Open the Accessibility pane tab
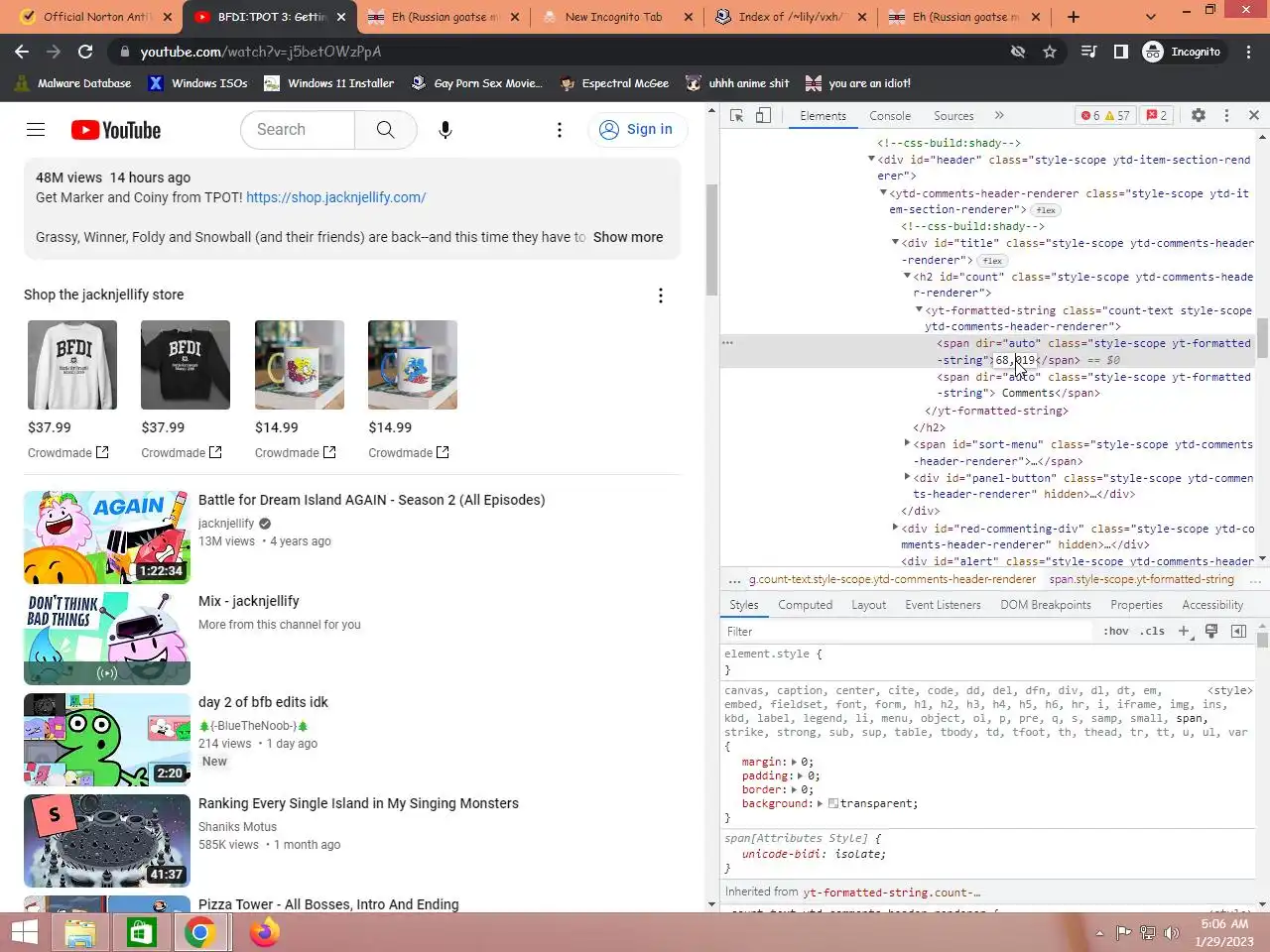 [x=1212, y=605]
